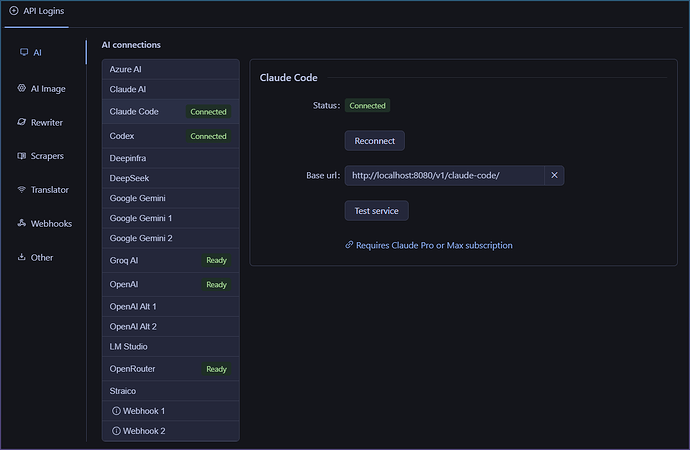
Task: Open OpenRouter connection
Action: 171,369
